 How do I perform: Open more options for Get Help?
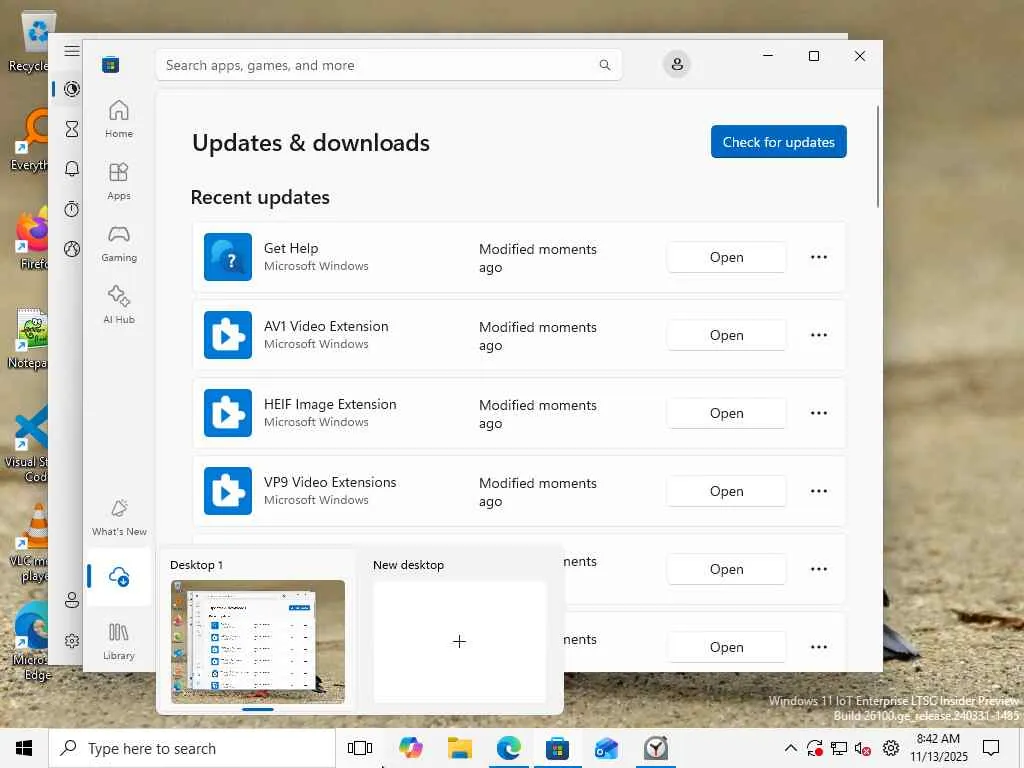pos(819,257)
